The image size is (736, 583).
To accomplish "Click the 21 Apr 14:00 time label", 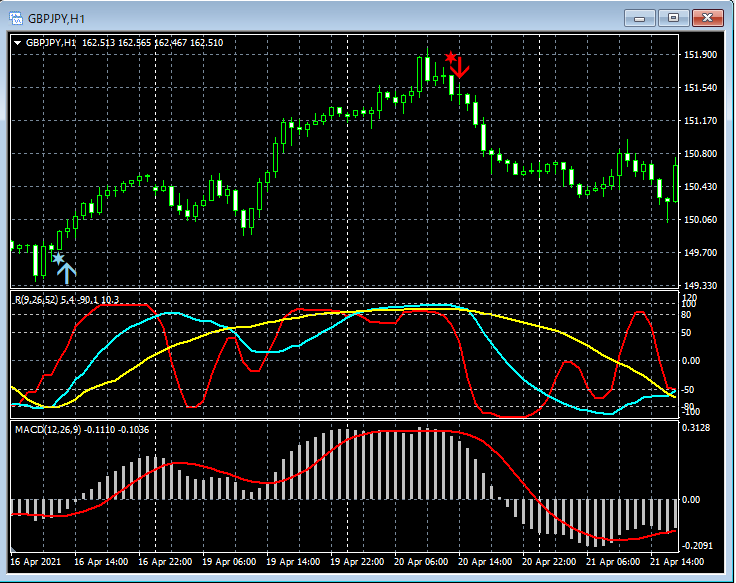I will (677, 561).
